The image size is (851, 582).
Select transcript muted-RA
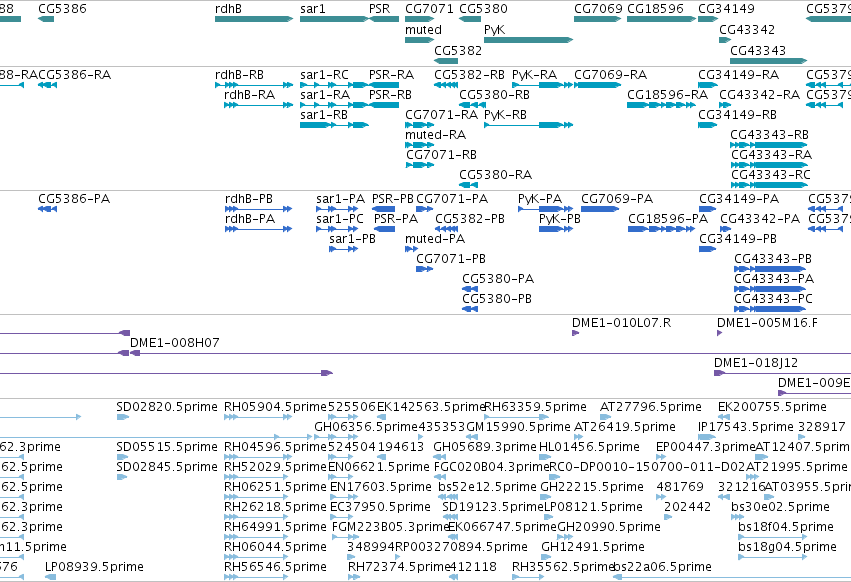click(435, 135)
